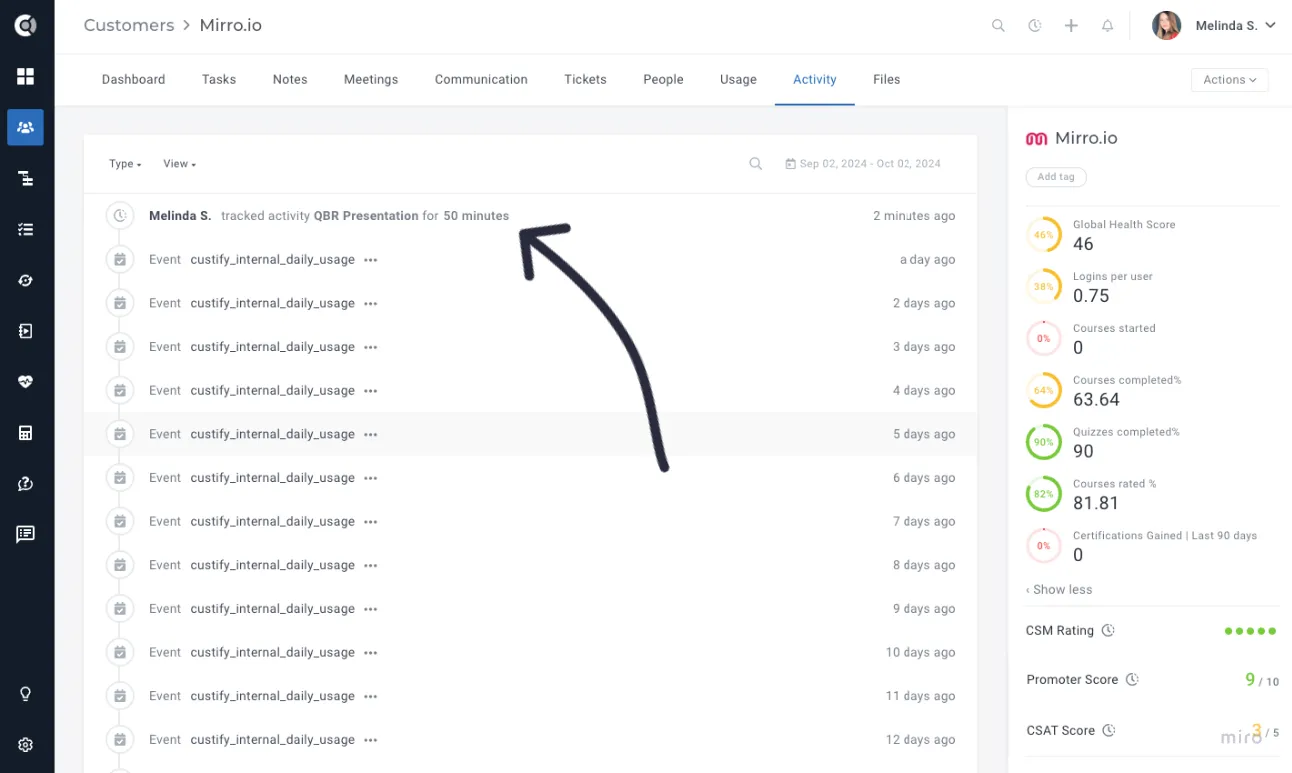The width and height of the screenshot is (1292, 773).
Task: Click the clock icon beside Promoter Score
Action: tap(1132, 680)
